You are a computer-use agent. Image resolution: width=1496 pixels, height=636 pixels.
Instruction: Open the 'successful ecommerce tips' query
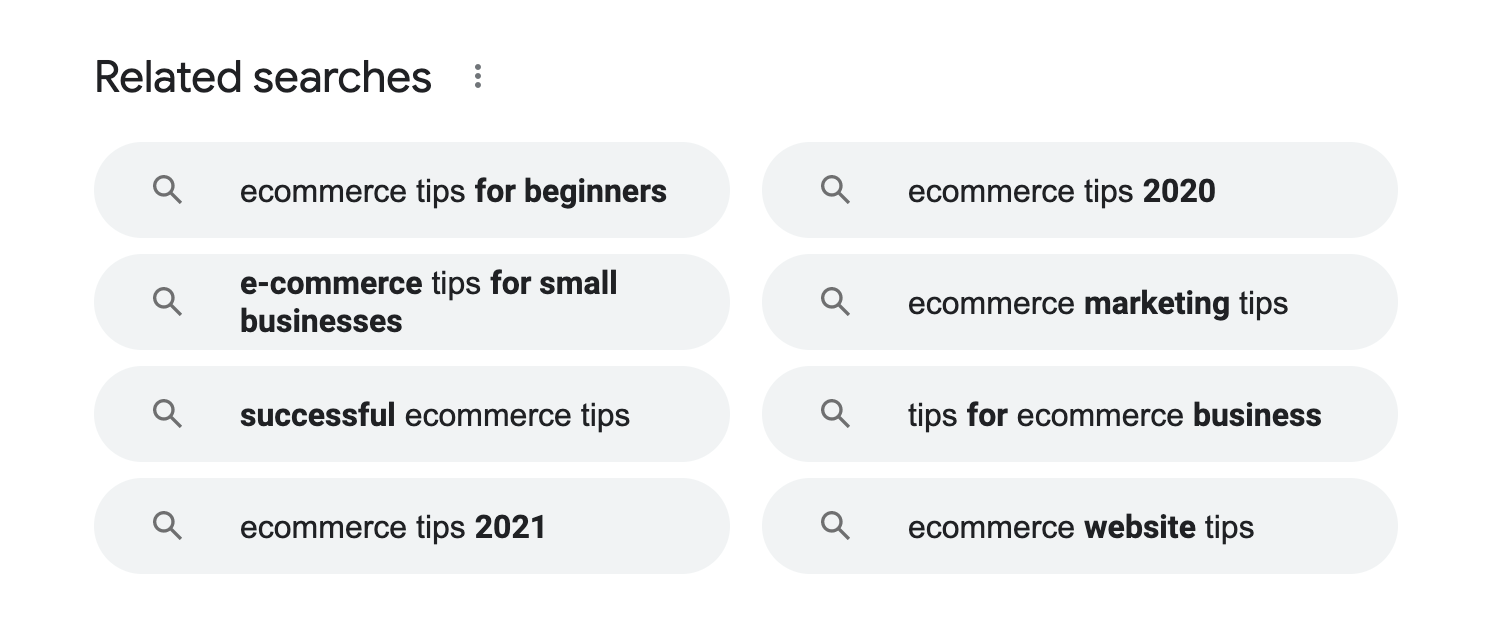tap(434, 414)
